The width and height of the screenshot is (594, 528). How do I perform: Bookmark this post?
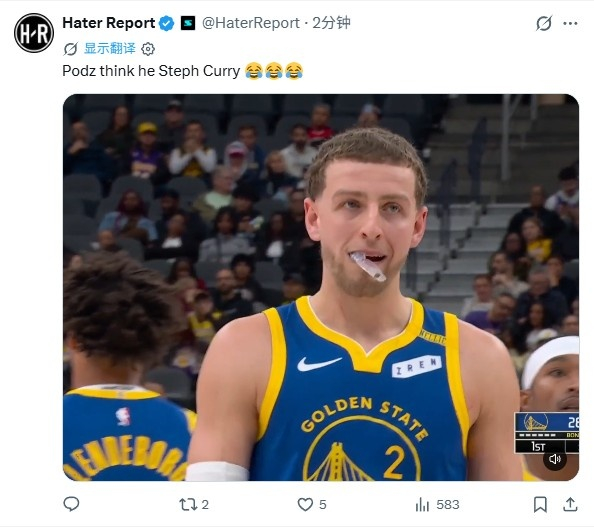coord(540,505)
